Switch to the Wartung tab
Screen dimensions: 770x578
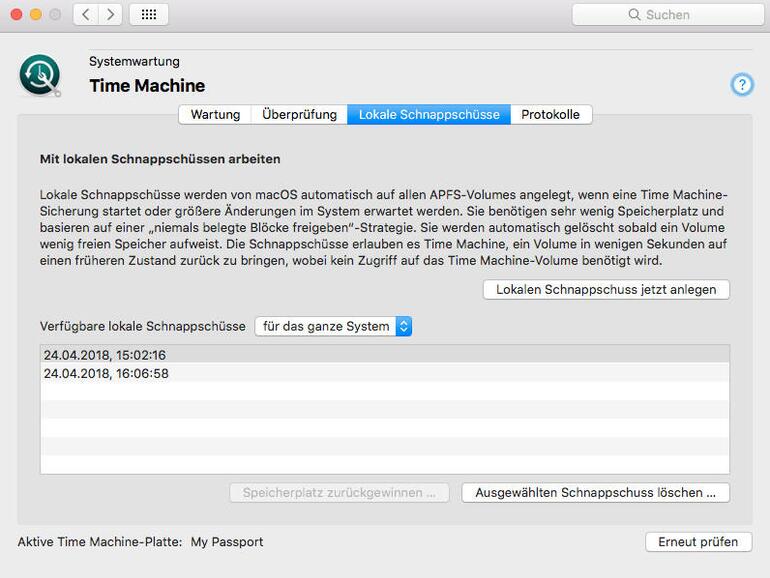tap(215, 114)
